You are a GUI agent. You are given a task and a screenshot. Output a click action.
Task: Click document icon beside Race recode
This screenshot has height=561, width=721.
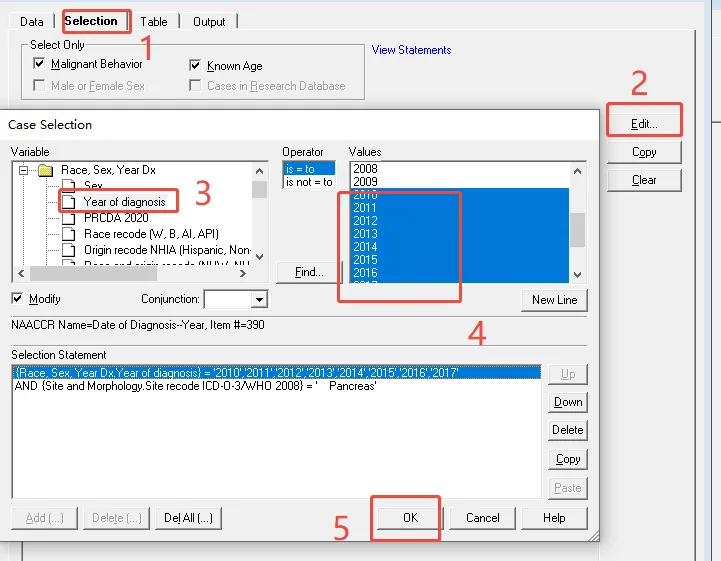69,234
